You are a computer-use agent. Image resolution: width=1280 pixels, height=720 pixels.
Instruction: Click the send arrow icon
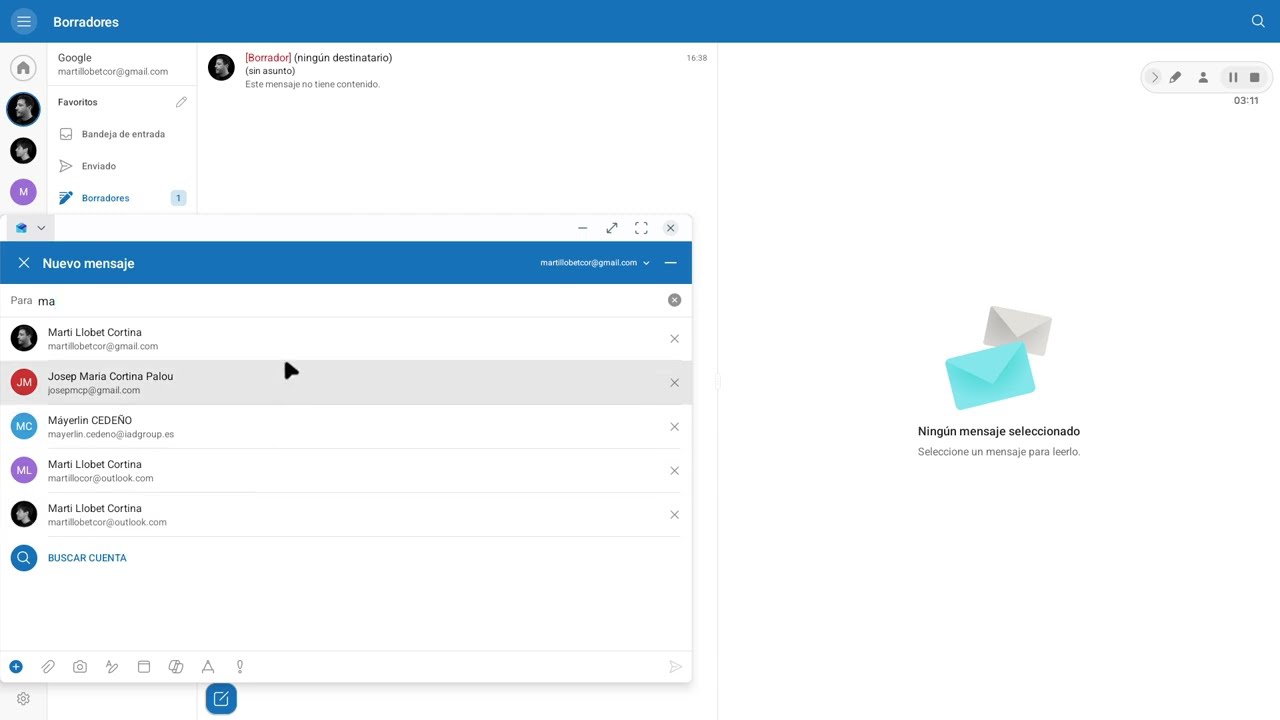[675, 667]
